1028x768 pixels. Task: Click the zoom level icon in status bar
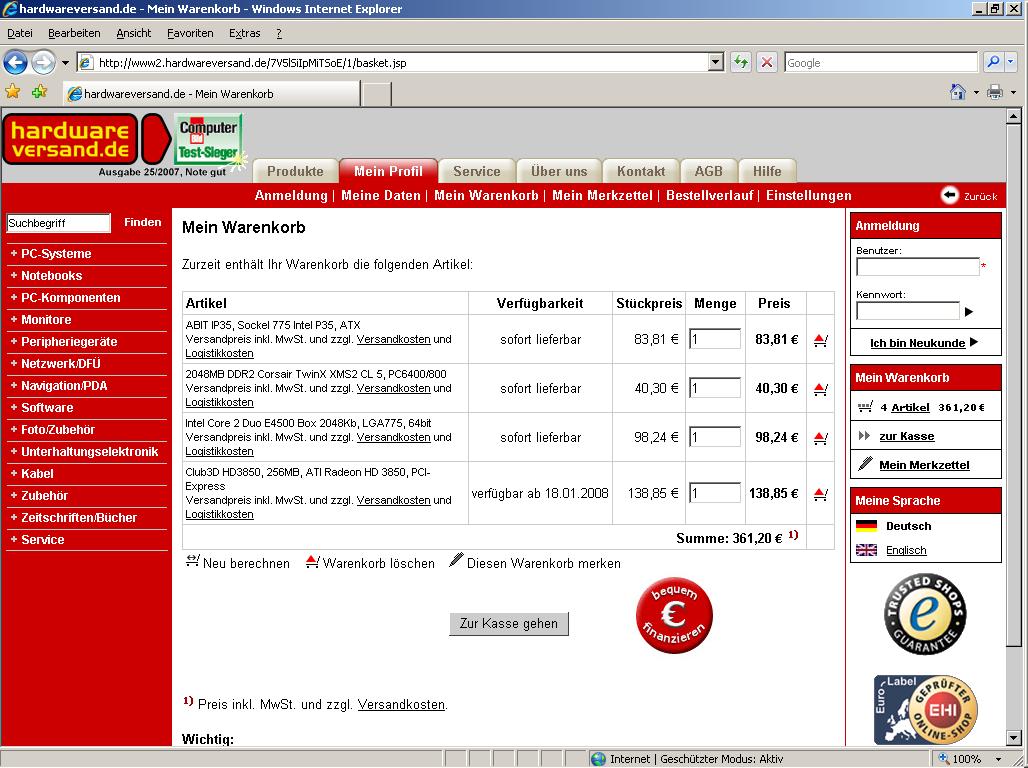coord(943,759)
